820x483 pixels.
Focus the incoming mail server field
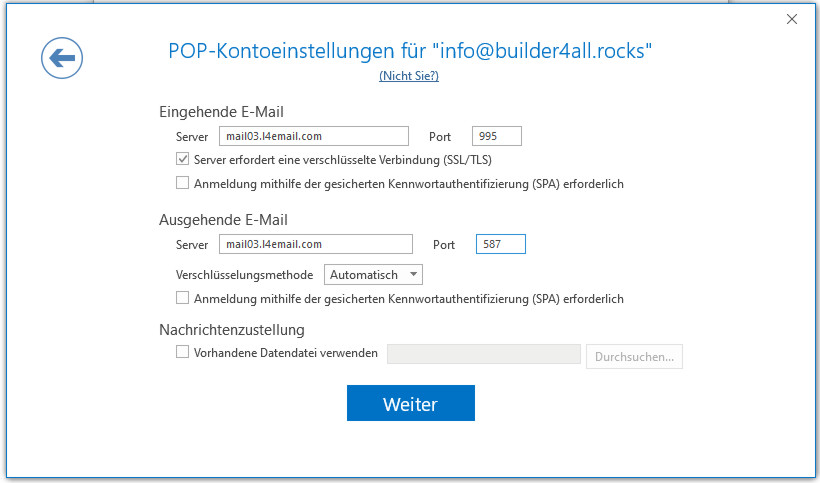(313, 137)
